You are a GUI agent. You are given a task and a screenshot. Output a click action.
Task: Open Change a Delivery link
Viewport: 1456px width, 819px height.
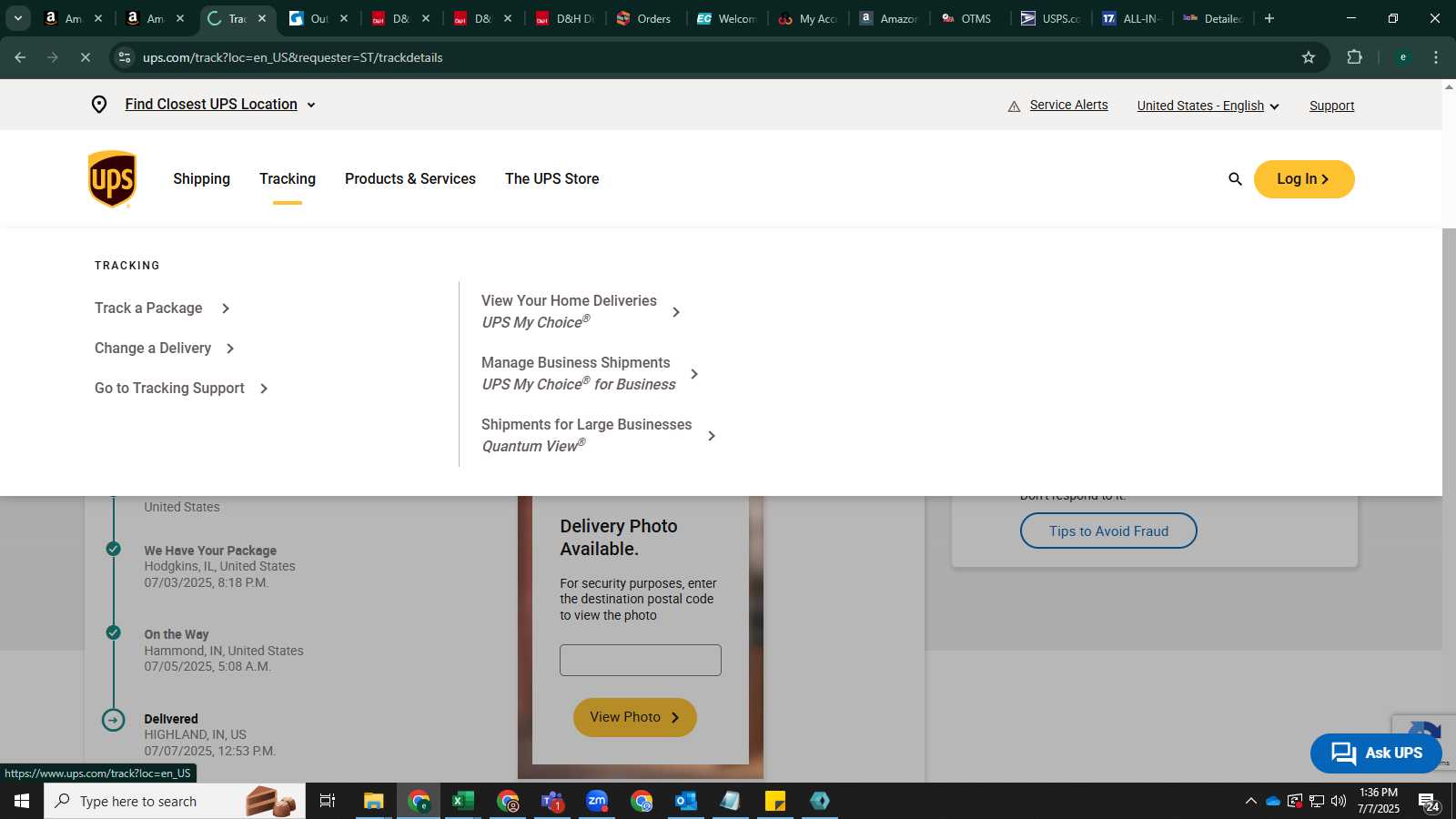coord(165,349)
